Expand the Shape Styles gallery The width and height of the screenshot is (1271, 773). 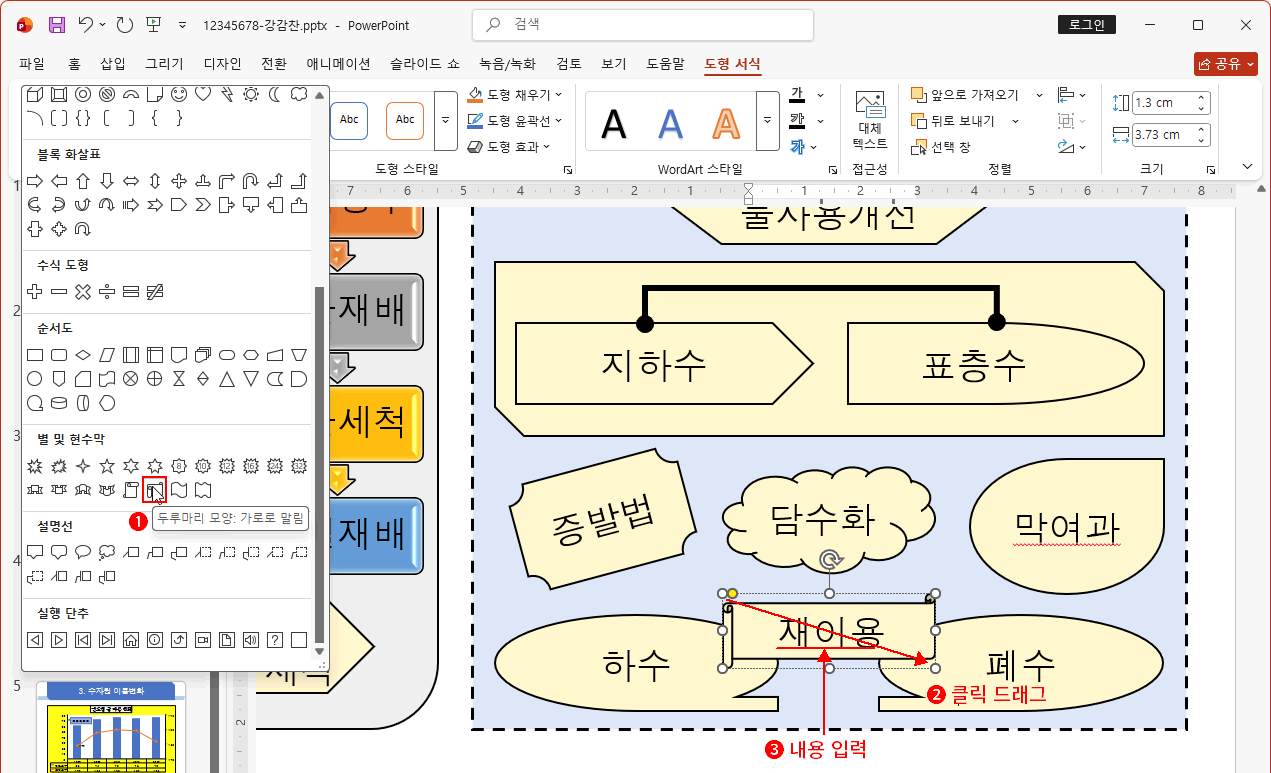(444, 120)
